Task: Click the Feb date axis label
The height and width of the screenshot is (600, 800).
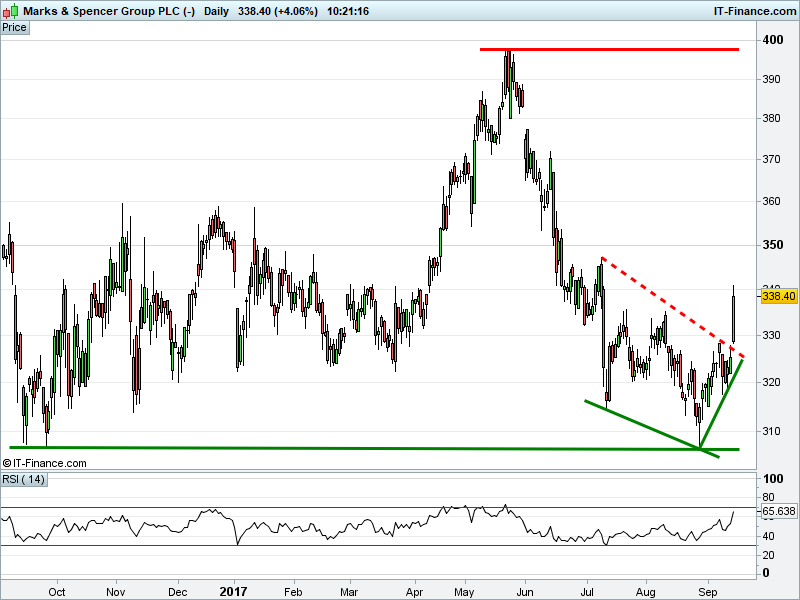Action: pyautogui.click(x=293, y=592)
